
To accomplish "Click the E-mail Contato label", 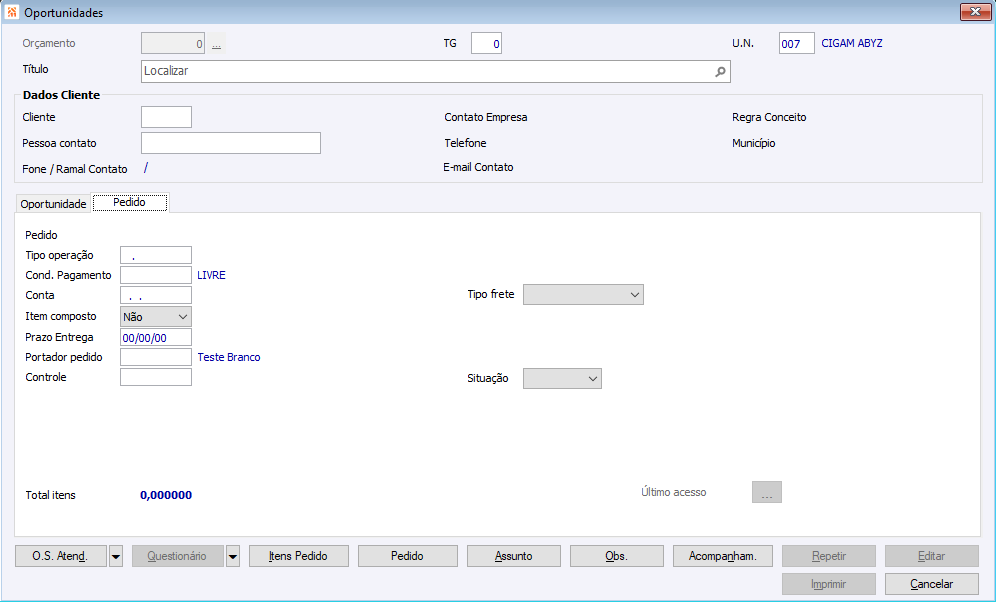I will (x=478, y=168).
